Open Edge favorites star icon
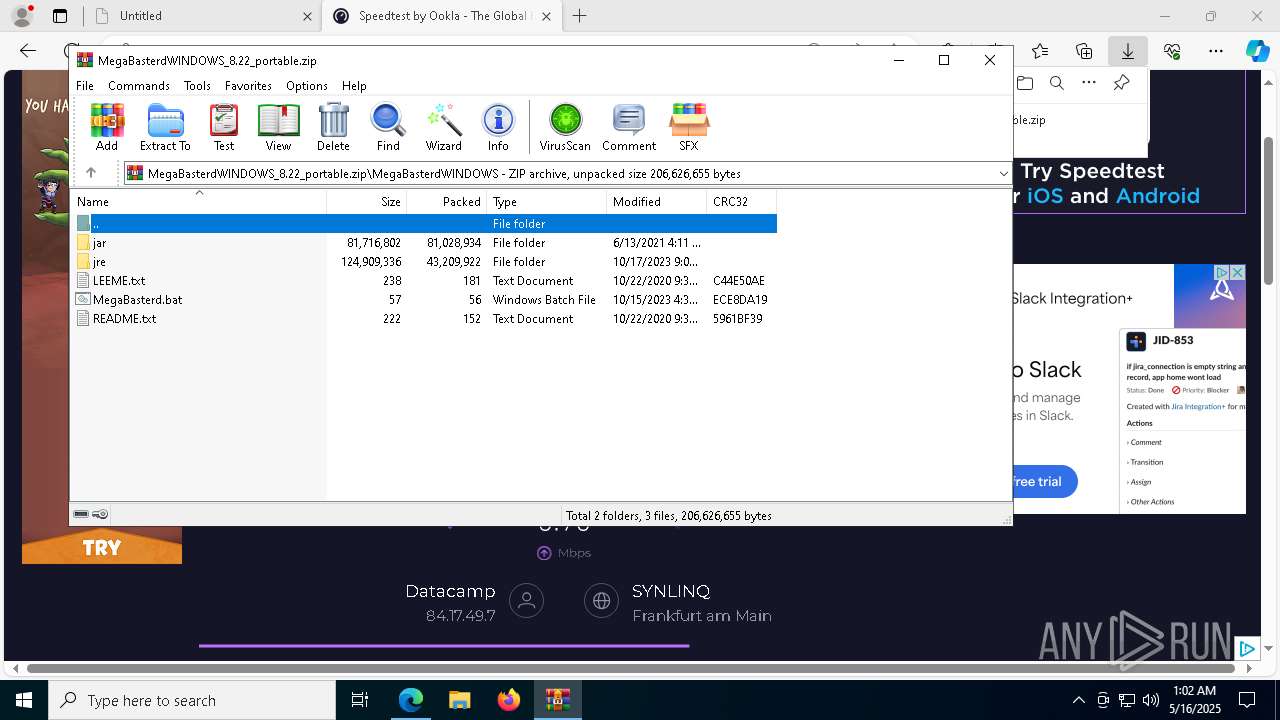Screen dimensions: 1280x720 point(1040,51)
